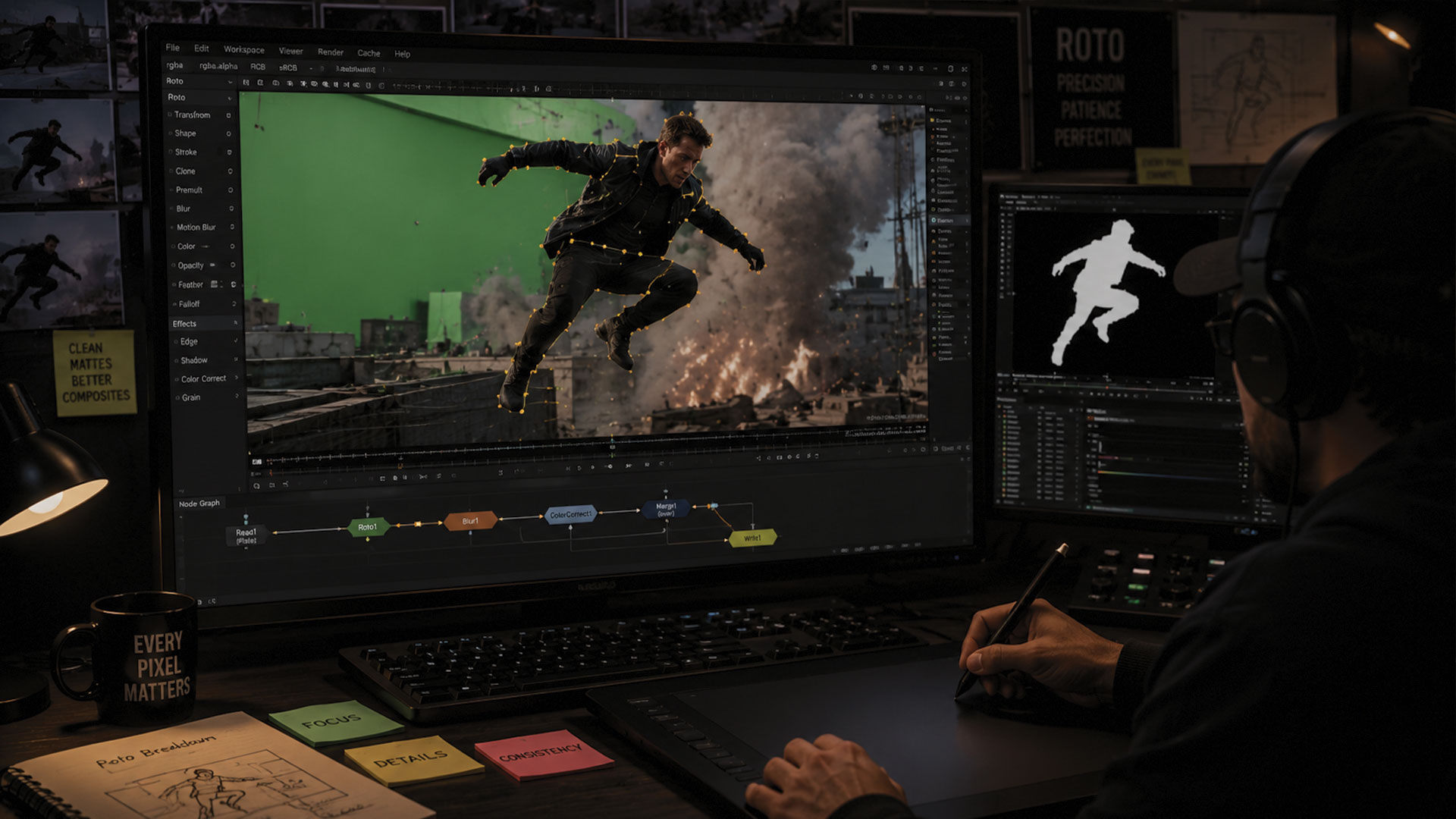Click the circle icon beside Clone
1456x819 pixels.
(229, 171)
